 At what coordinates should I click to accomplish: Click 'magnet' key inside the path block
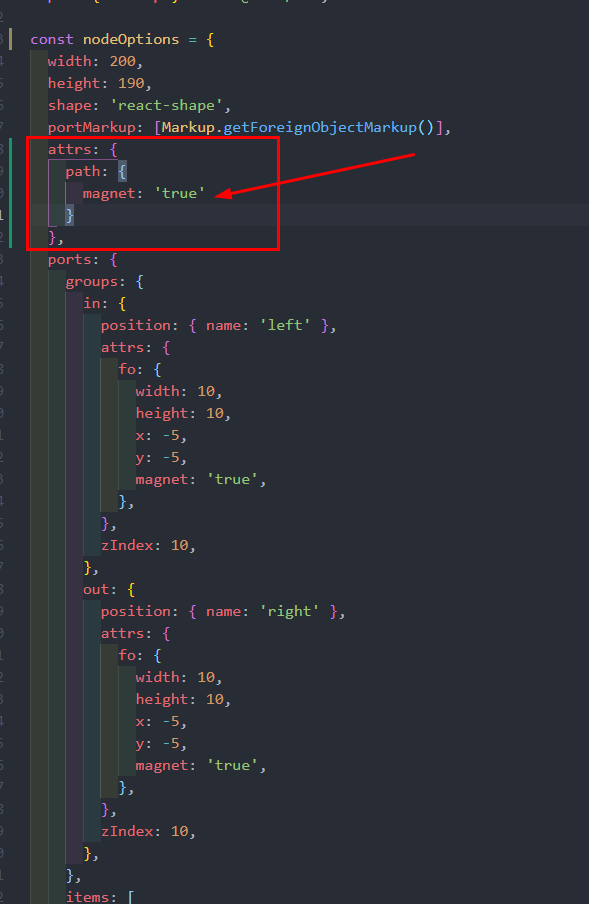pyautogui.click(x=110, y=193)
